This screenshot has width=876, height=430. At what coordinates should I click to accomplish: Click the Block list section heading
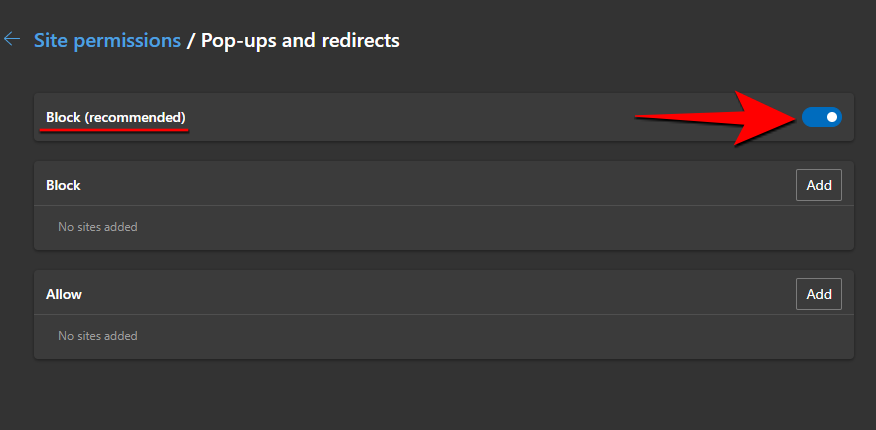(x=63, y=185)
